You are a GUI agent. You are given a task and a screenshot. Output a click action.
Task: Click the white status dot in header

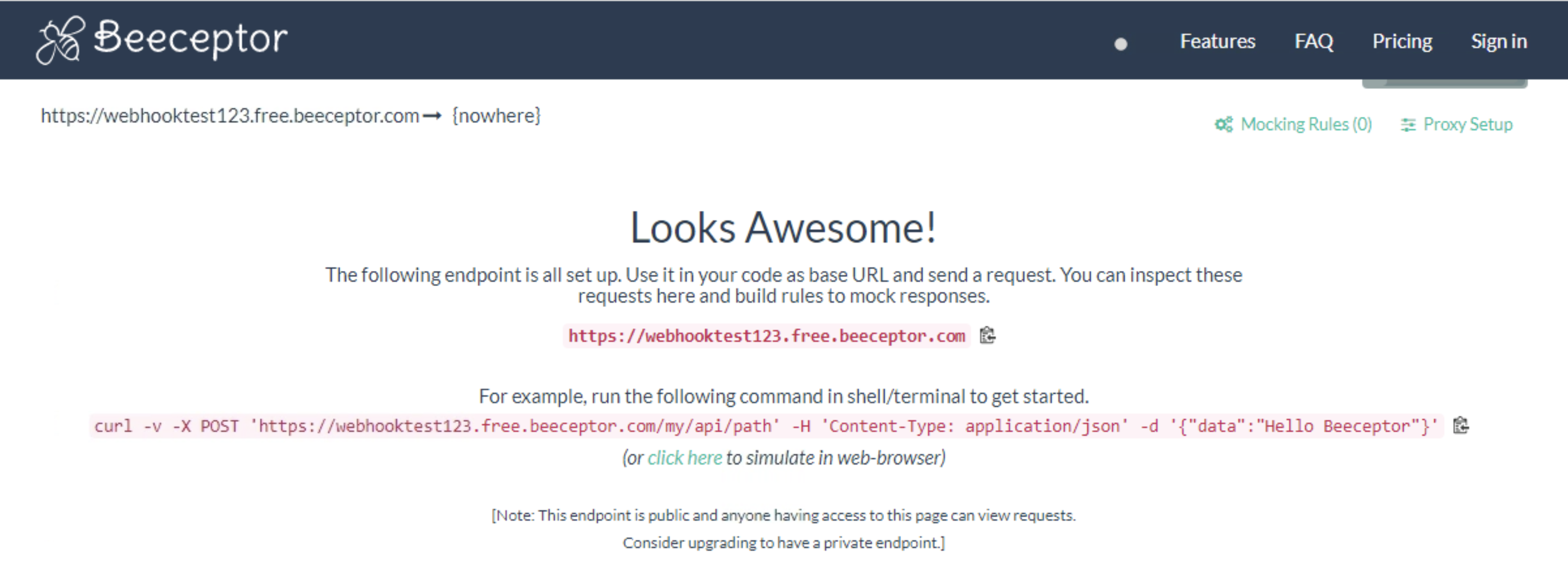1120,44
